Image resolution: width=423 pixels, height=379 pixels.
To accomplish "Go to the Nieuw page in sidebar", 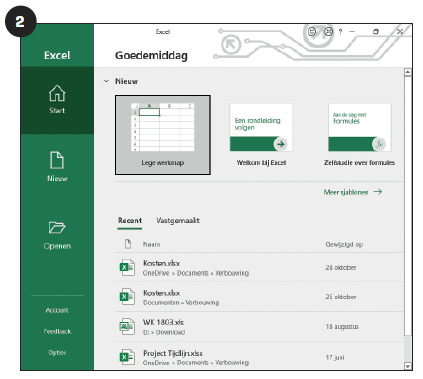I will click(x=57, y=167).
